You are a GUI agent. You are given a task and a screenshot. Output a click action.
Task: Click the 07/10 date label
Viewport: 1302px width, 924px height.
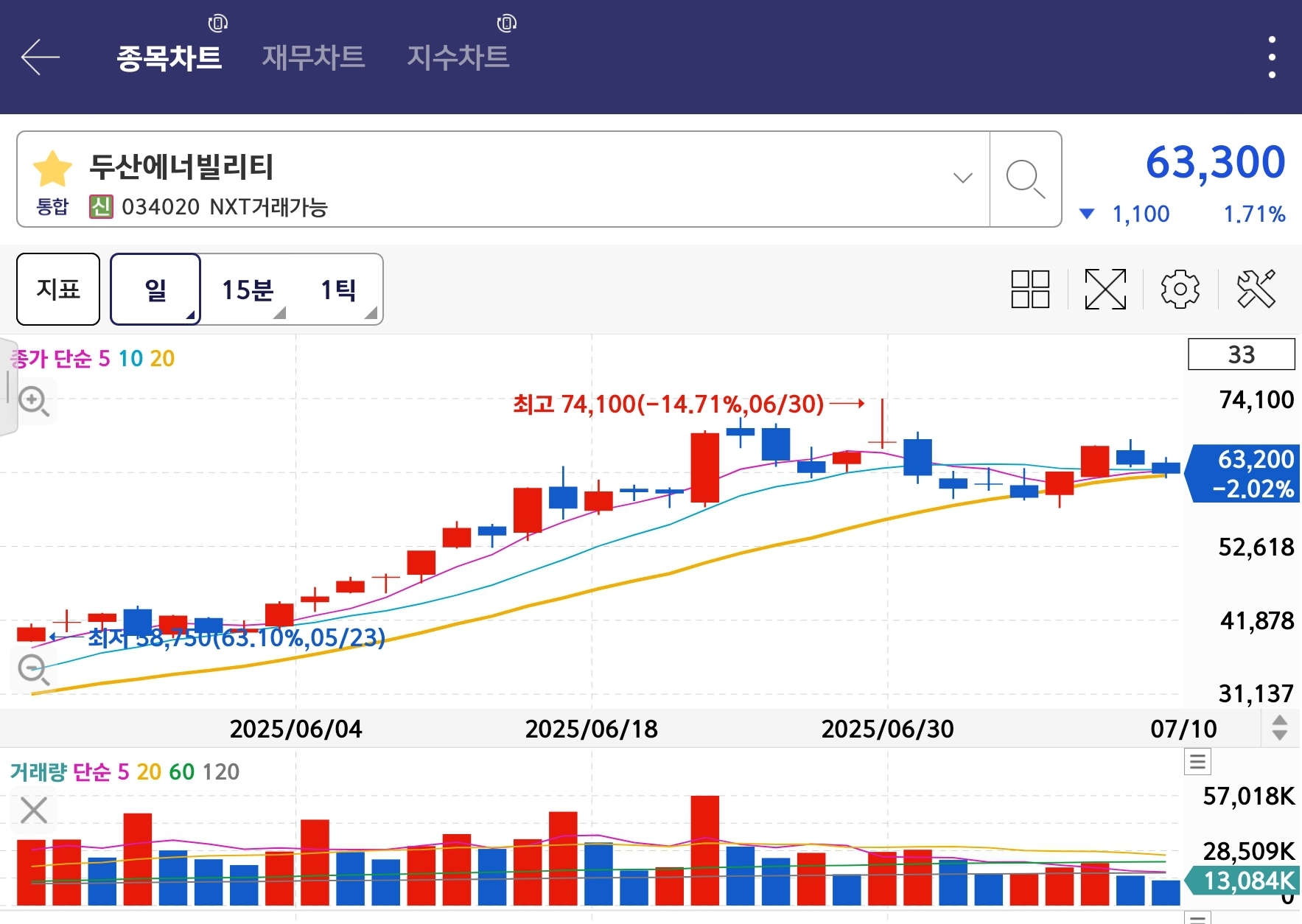pos(1183,729)
